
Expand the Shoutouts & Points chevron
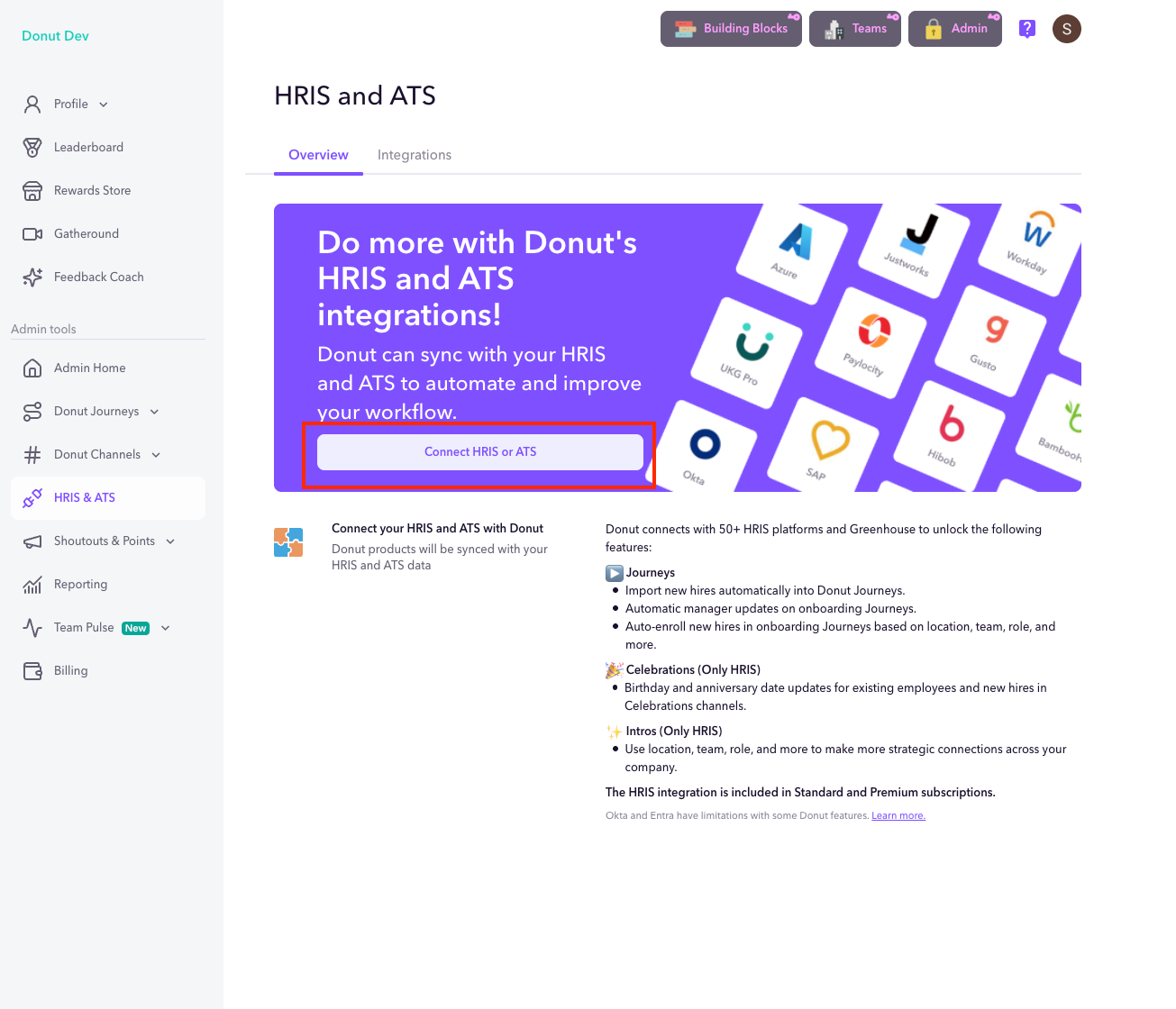coord(170,541)
